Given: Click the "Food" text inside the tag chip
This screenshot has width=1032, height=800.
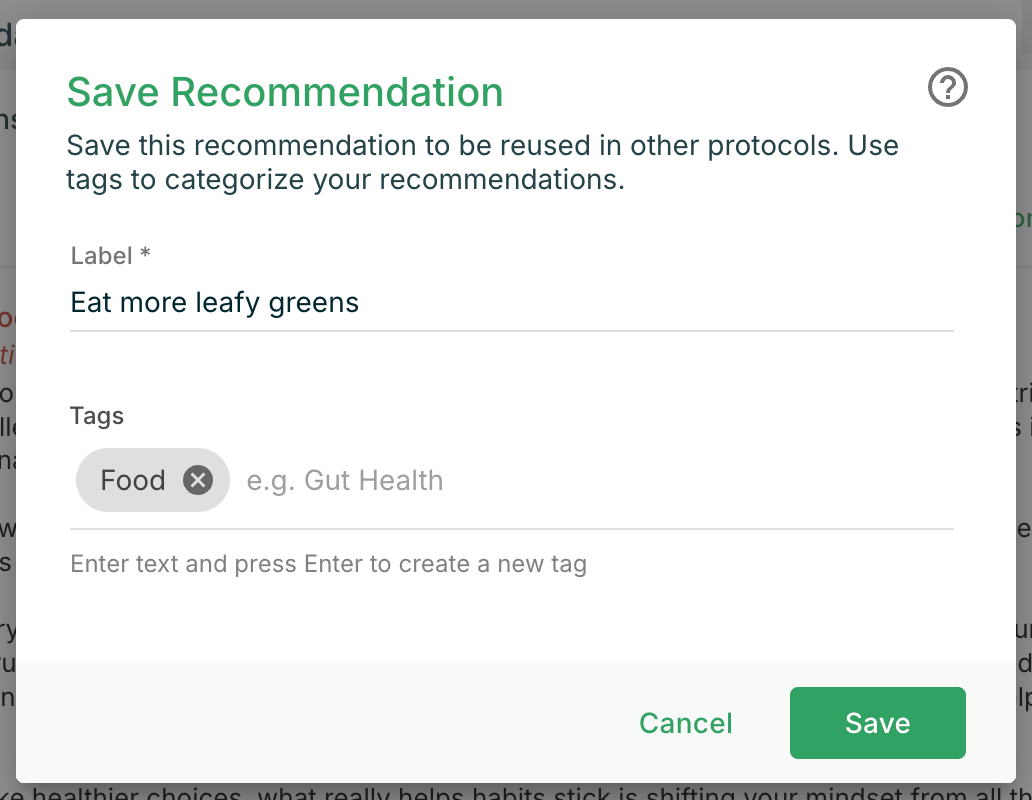Looking at the screenshot, I should (133, 481).
